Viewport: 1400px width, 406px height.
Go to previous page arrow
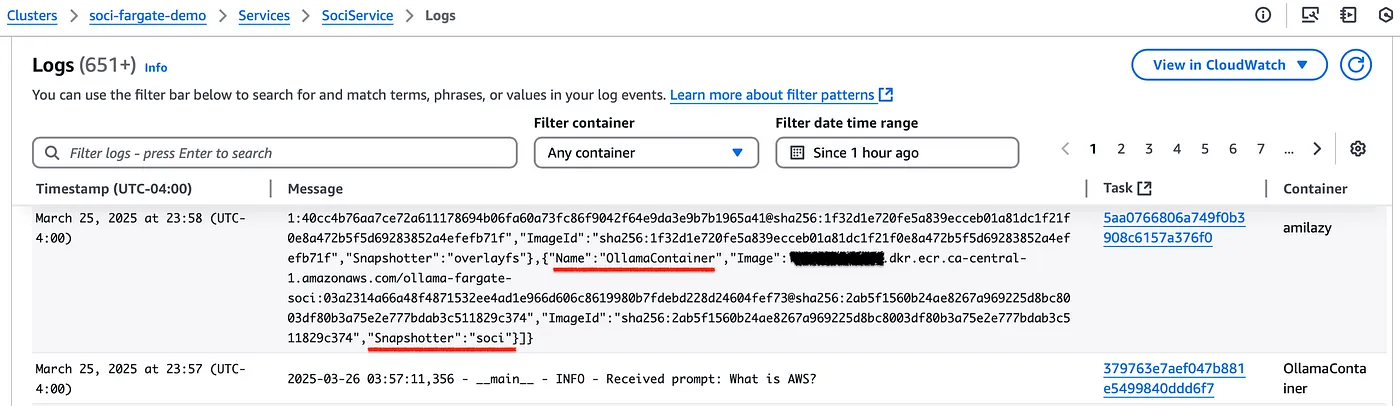1065,149
